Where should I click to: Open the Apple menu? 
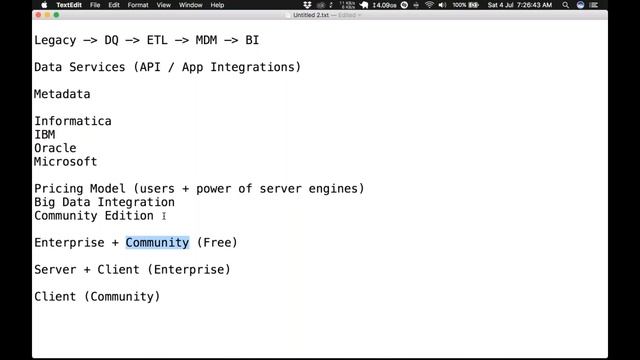(x=44, y=5)
